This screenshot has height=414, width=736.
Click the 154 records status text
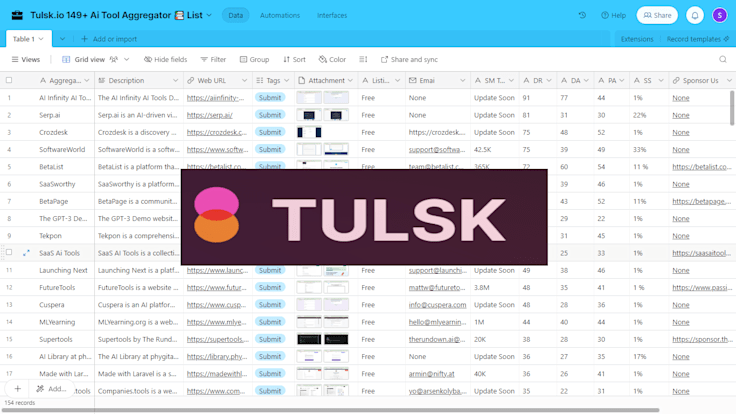click(x=20, y=403)
